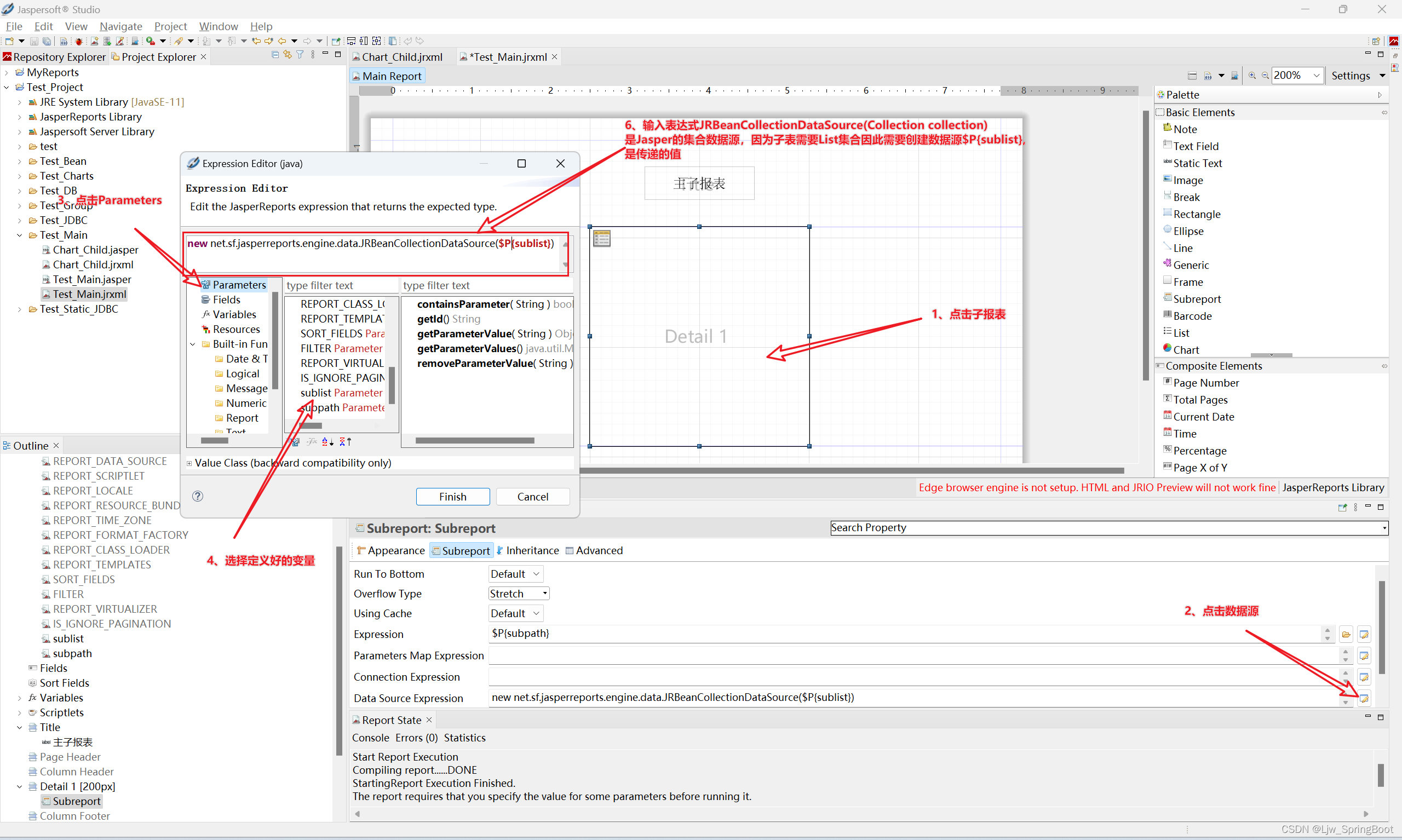Open the Inheritance properties tab

(x=527, y=550)
